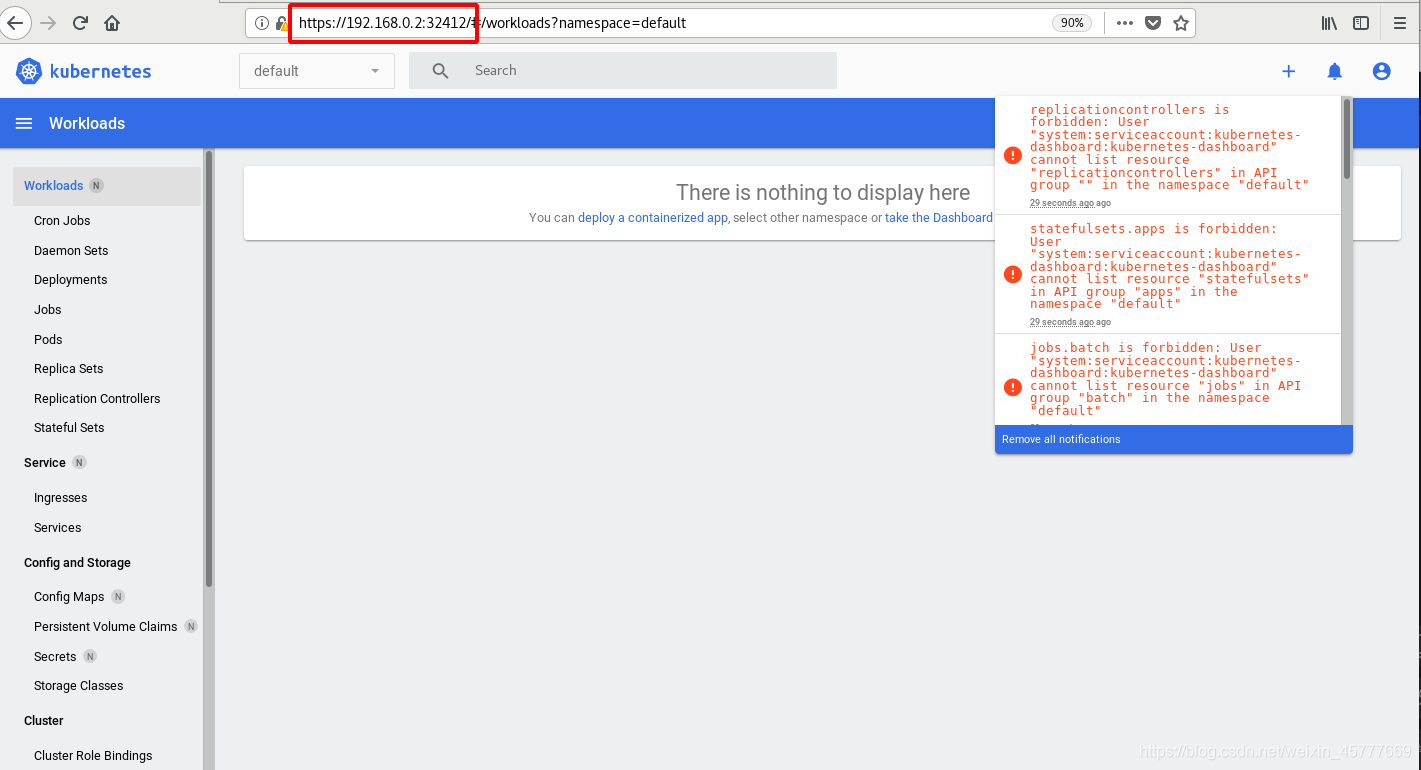Click into the Search field
The image size is (1421, 770).
tap(623, 71)
